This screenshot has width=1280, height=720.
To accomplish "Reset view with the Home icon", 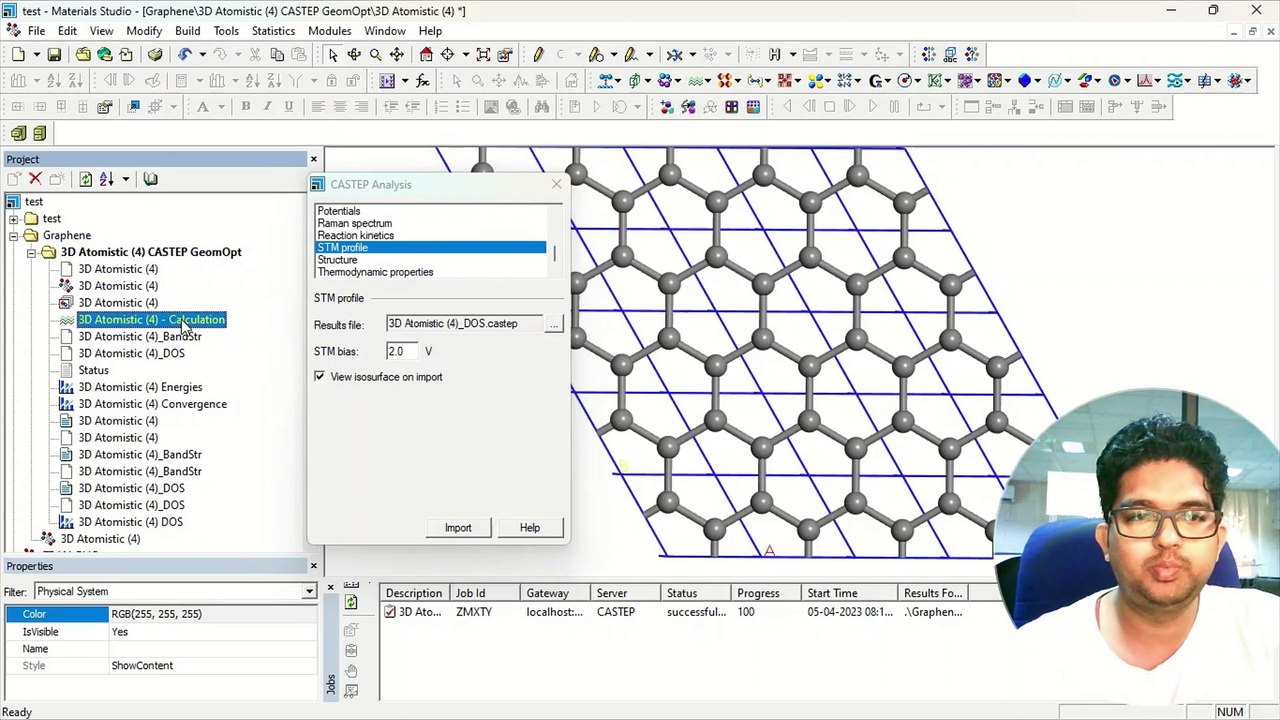I will click(427, 55).
